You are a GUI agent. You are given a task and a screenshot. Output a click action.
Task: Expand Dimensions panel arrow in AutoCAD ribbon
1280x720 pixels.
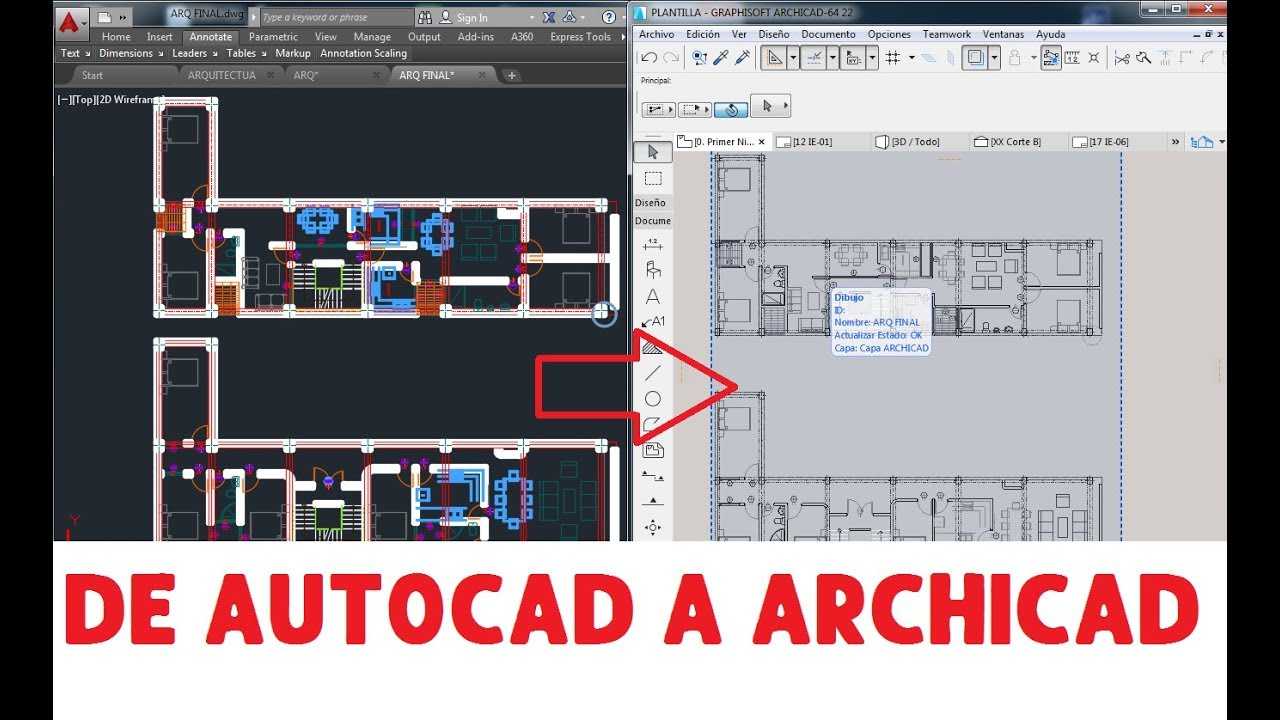(160, 53)
